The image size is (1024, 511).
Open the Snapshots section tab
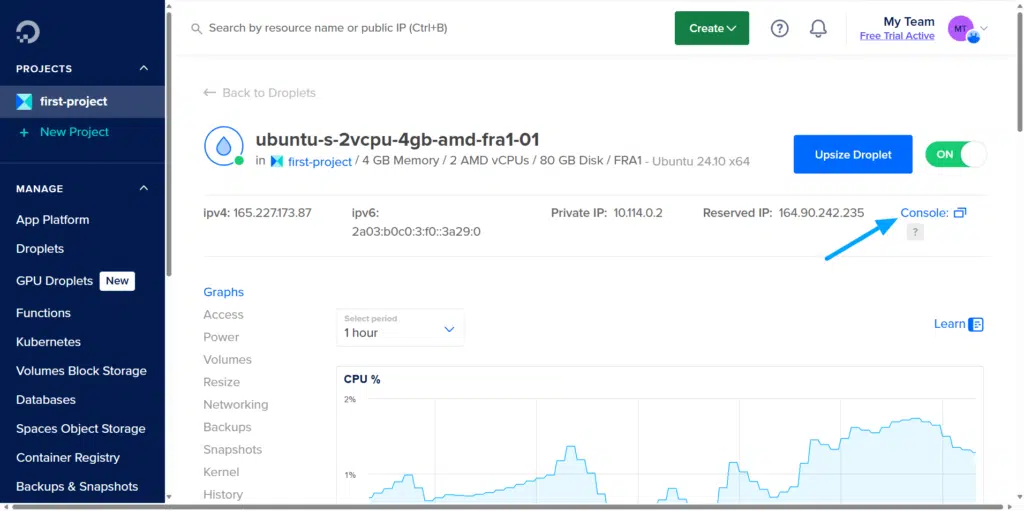point(232,450)
